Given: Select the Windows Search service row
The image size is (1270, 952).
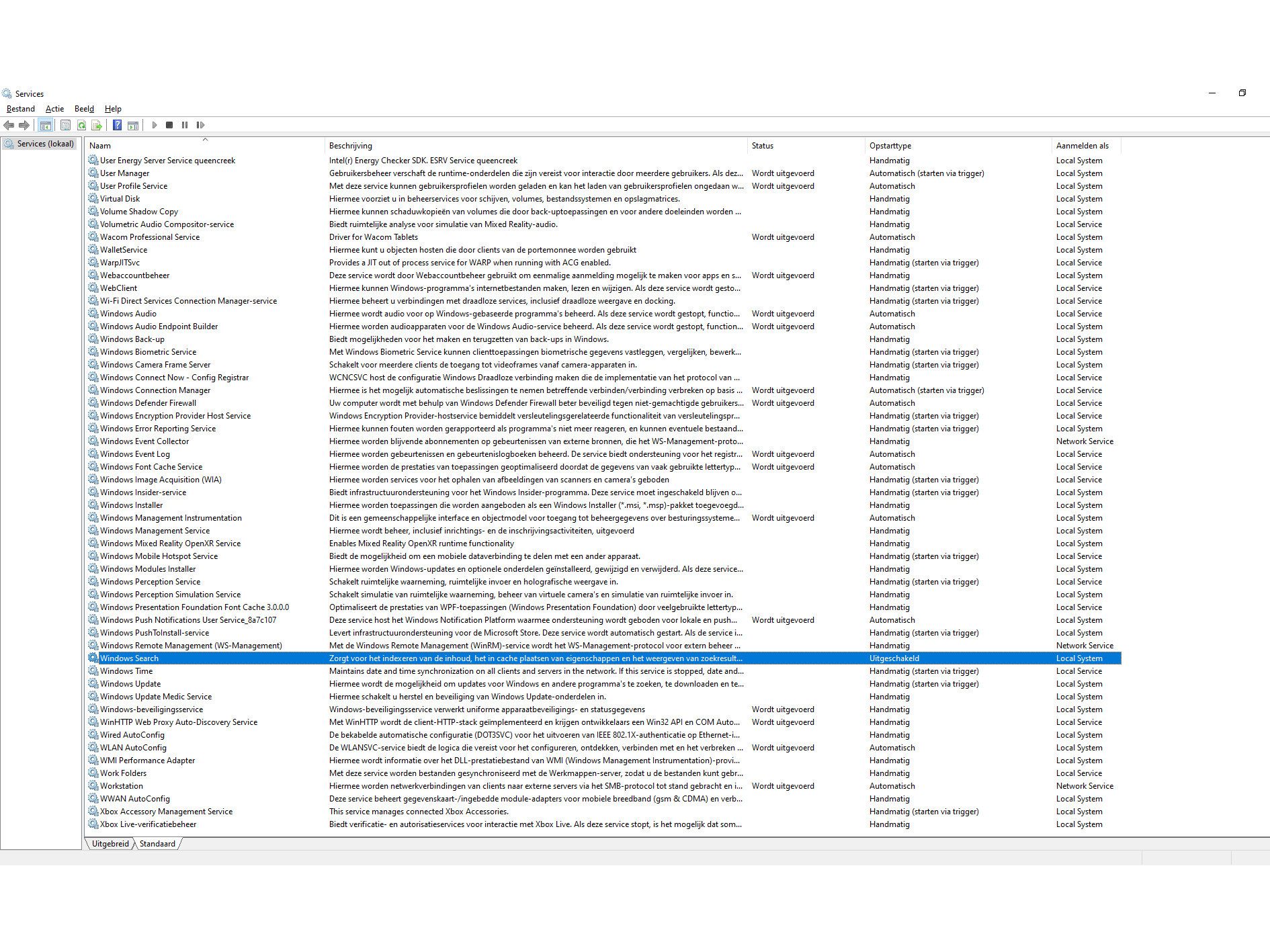Looking at the screenshot, I should (x=603, y=658).
